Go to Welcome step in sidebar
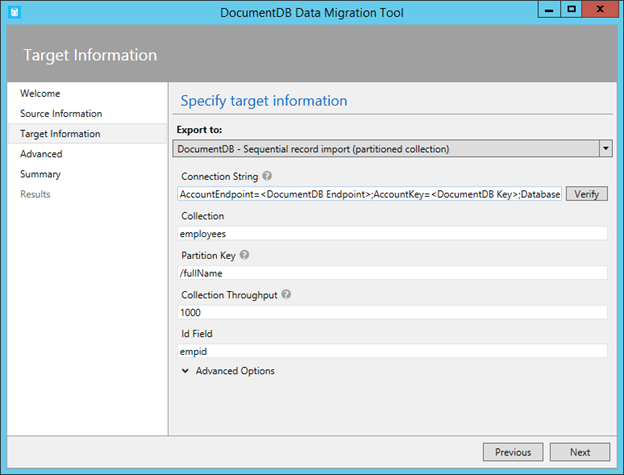 40,94
